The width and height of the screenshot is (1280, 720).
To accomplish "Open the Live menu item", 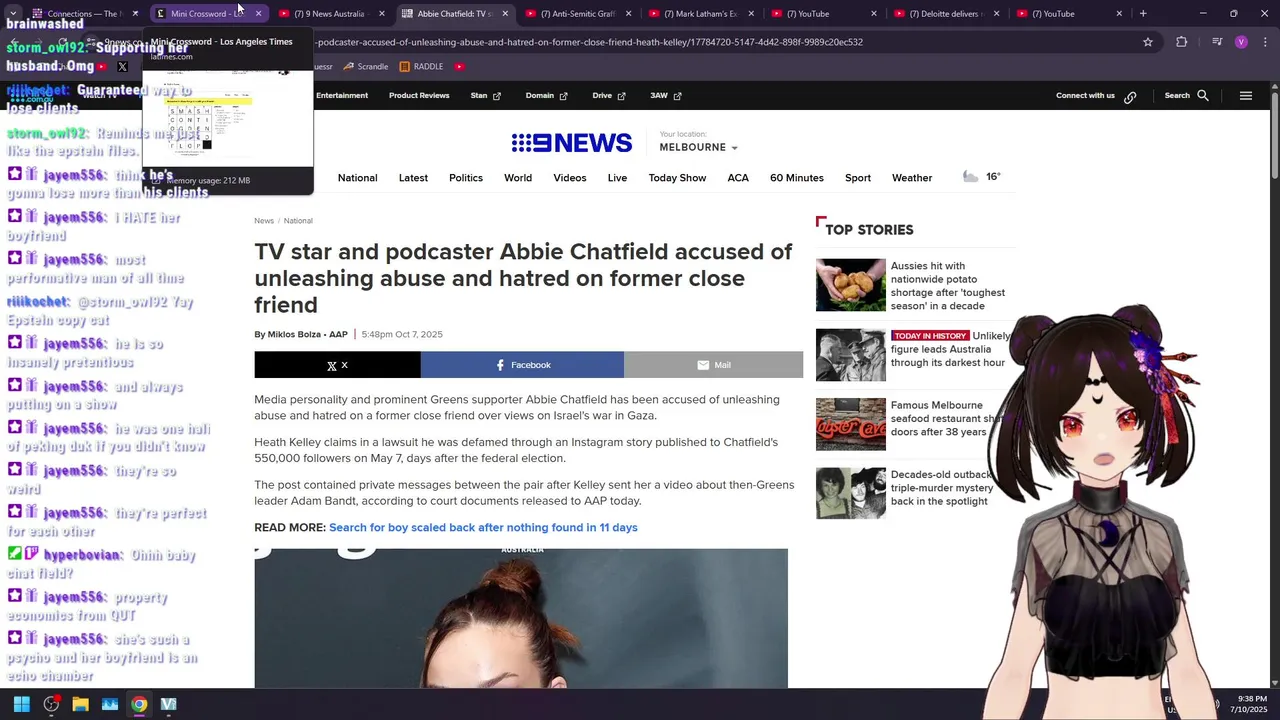I will click(617, 178).
